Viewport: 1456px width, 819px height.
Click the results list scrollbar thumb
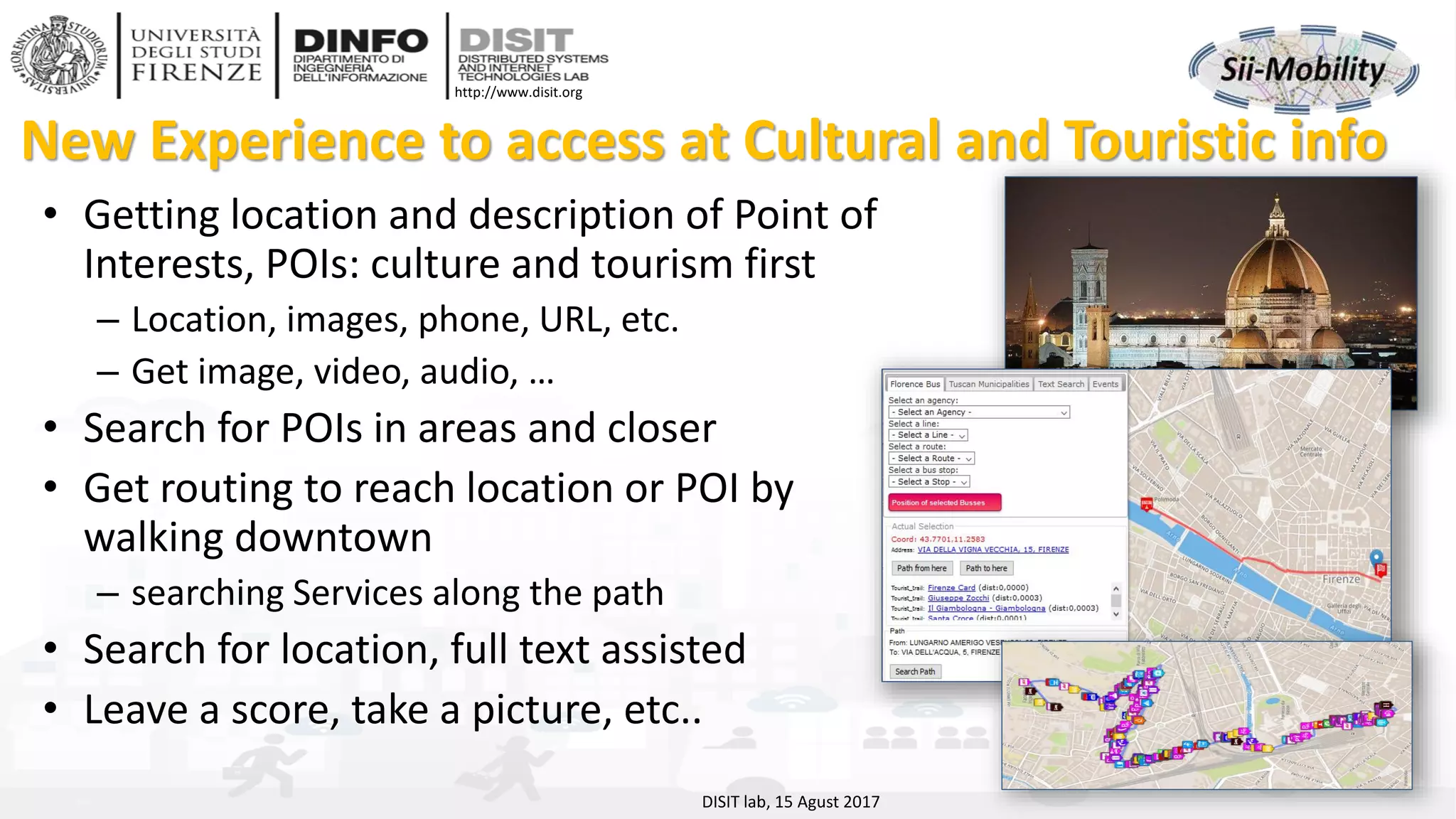(1116, 601)
